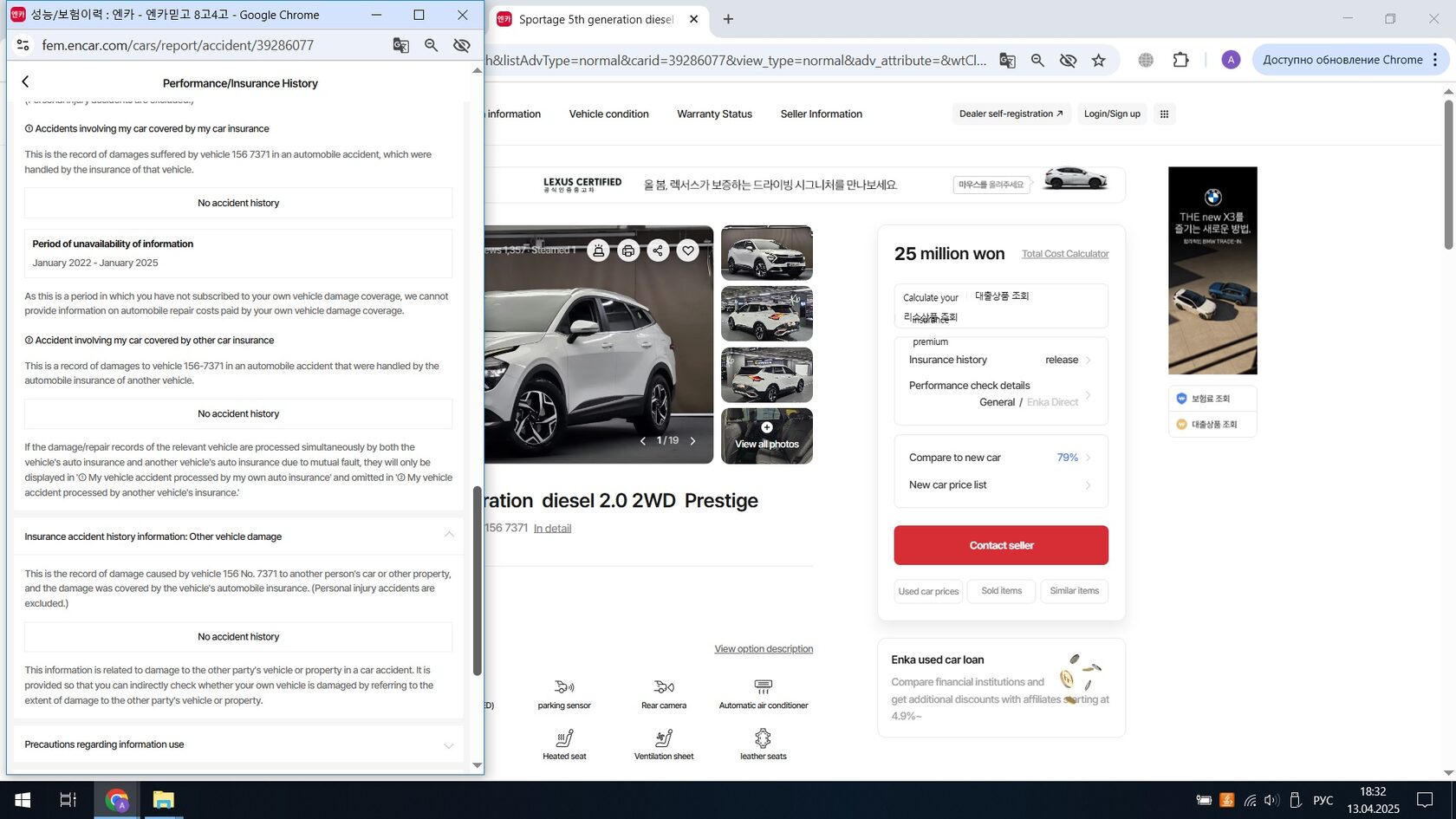Open Task View on taskbar

(68, 800)
